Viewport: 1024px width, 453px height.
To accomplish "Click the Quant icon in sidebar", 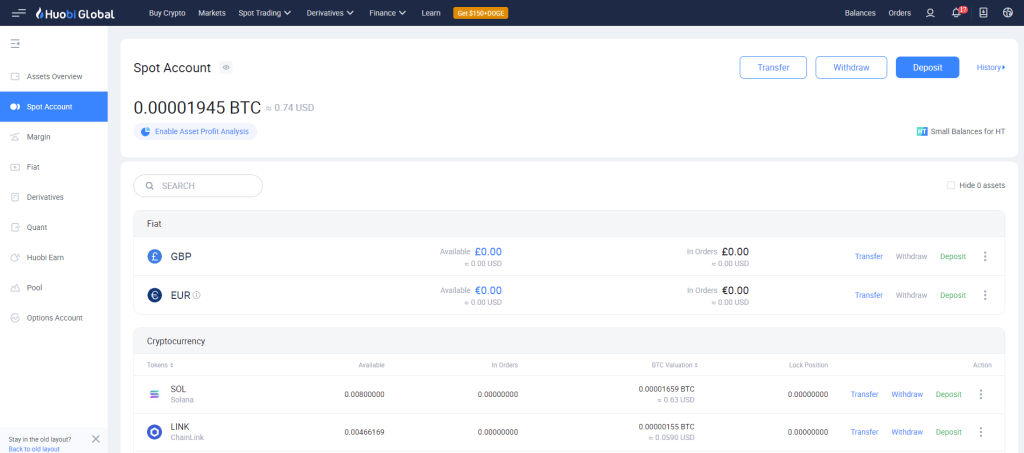I will coord(16,227).
